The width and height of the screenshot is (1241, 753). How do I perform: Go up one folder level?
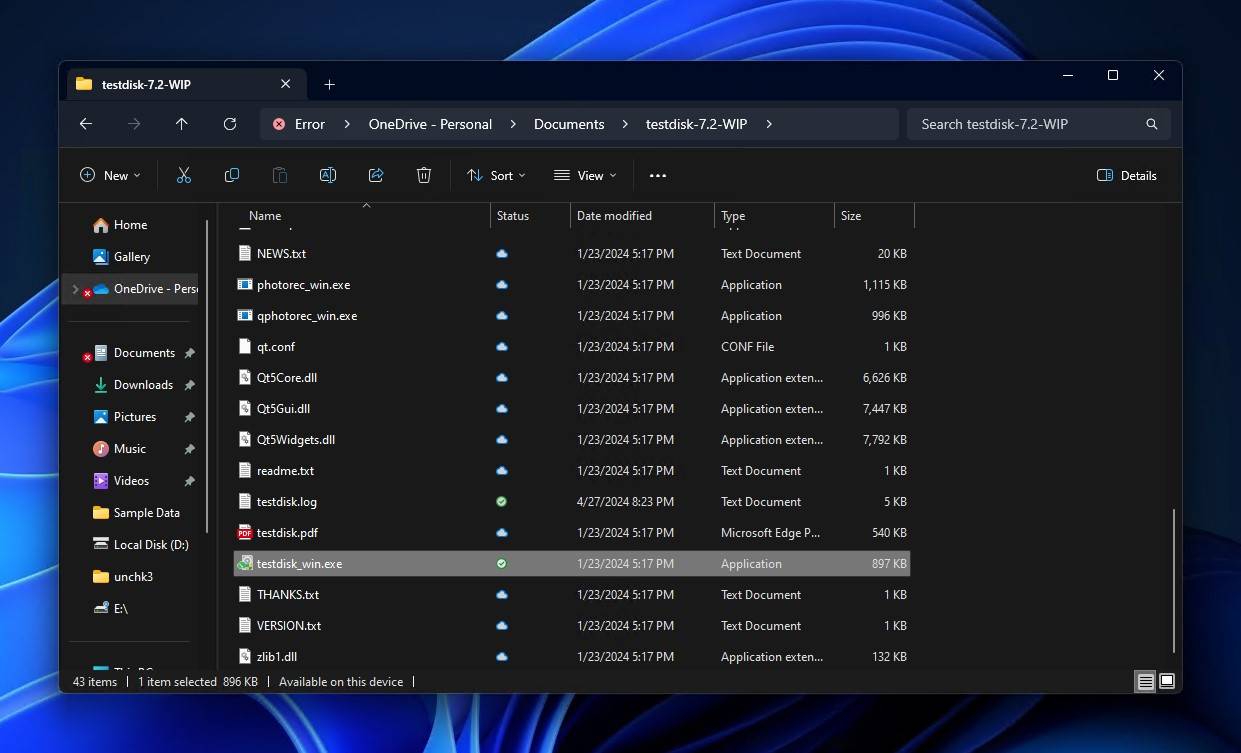point(181,124)
